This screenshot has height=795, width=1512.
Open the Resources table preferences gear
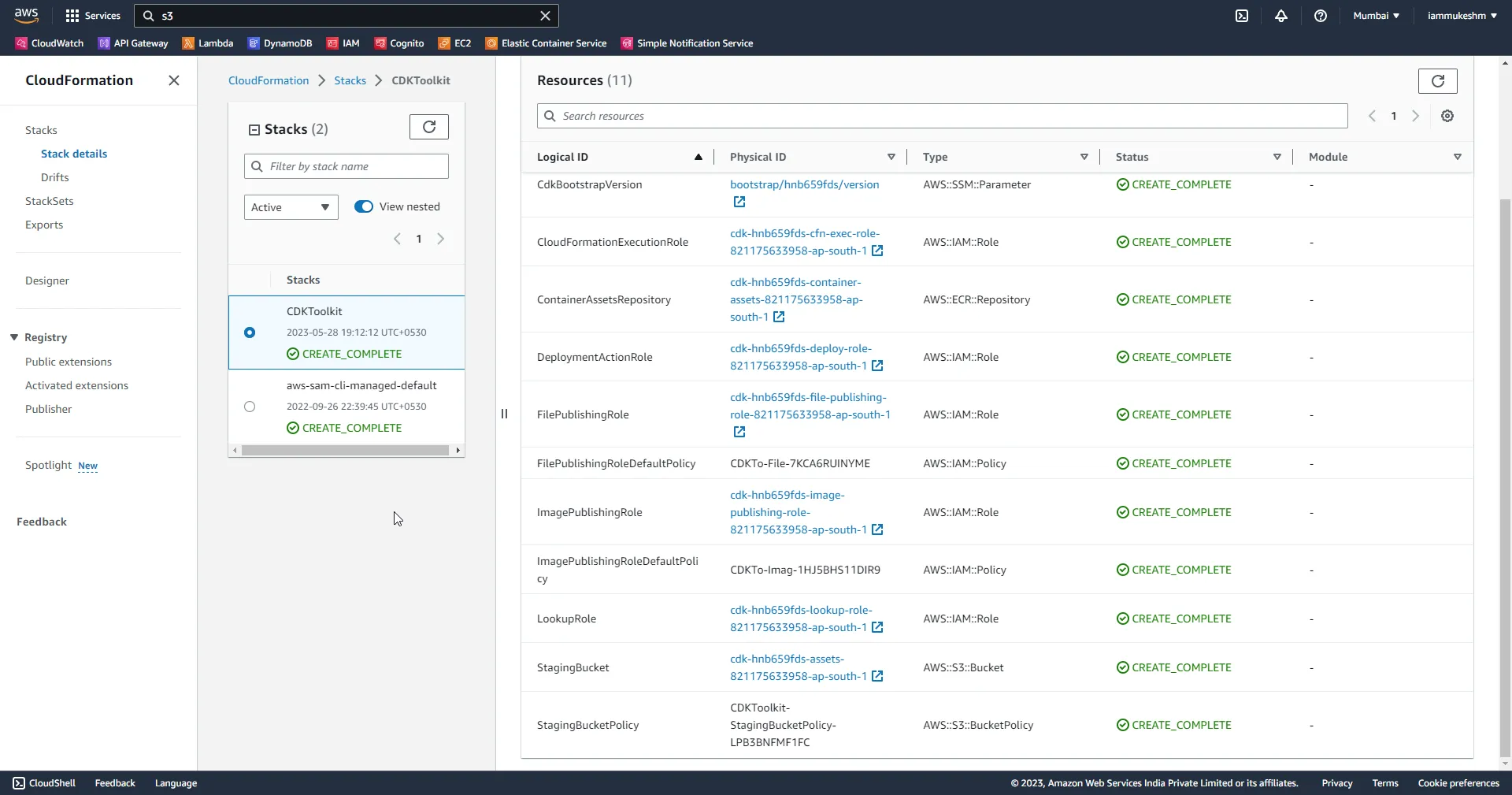[x=1447, y=116]
